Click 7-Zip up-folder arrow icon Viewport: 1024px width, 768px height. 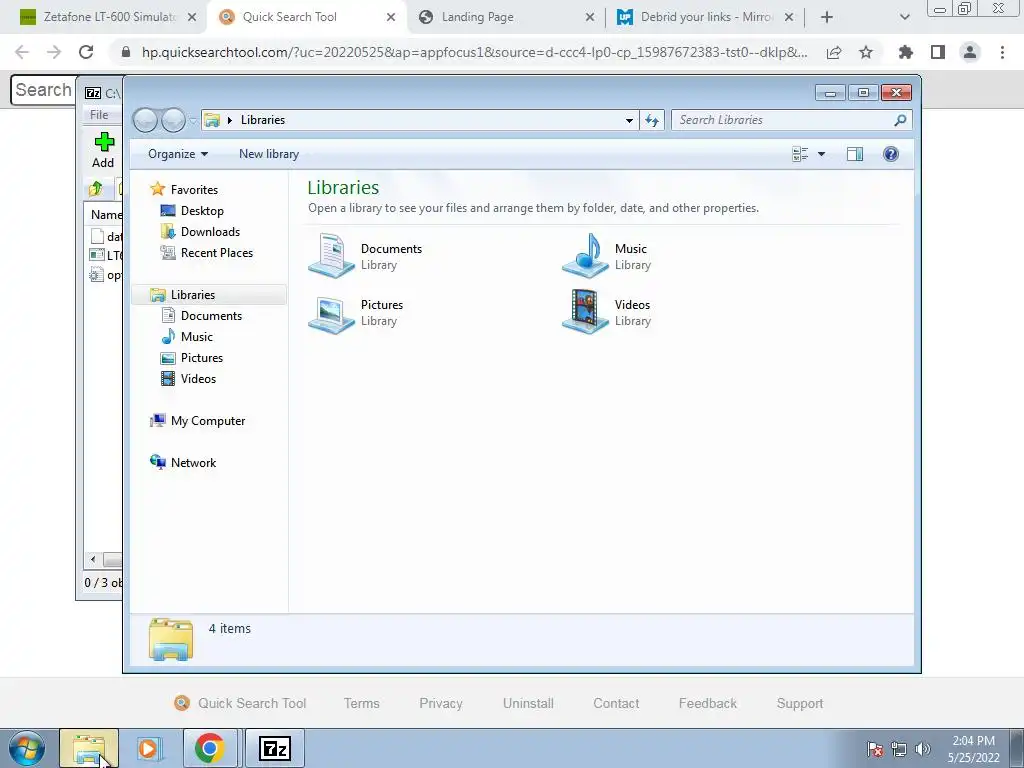95,189
